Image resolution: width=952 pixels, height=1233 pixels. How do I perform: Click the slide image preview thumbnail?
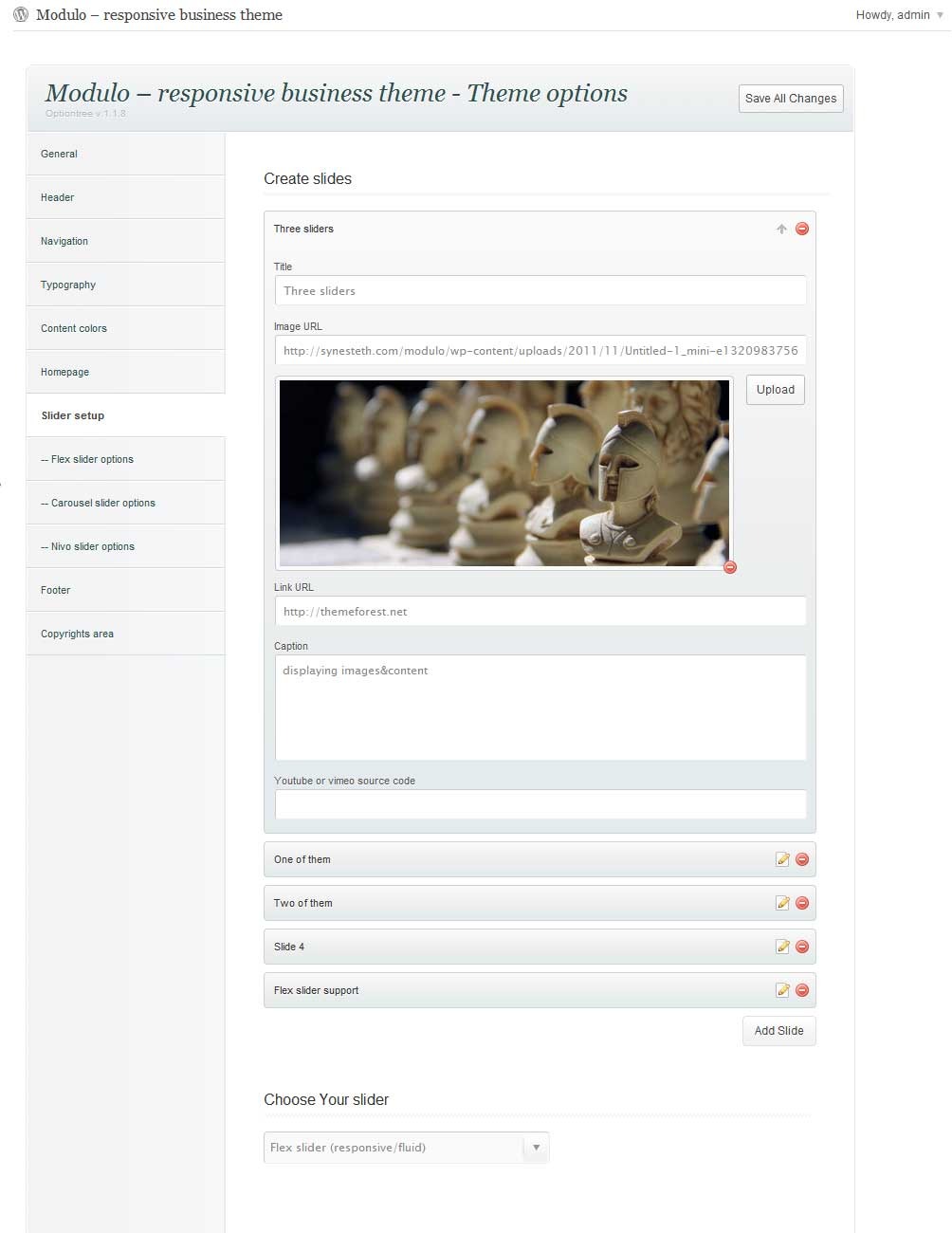tap(504, 473)
